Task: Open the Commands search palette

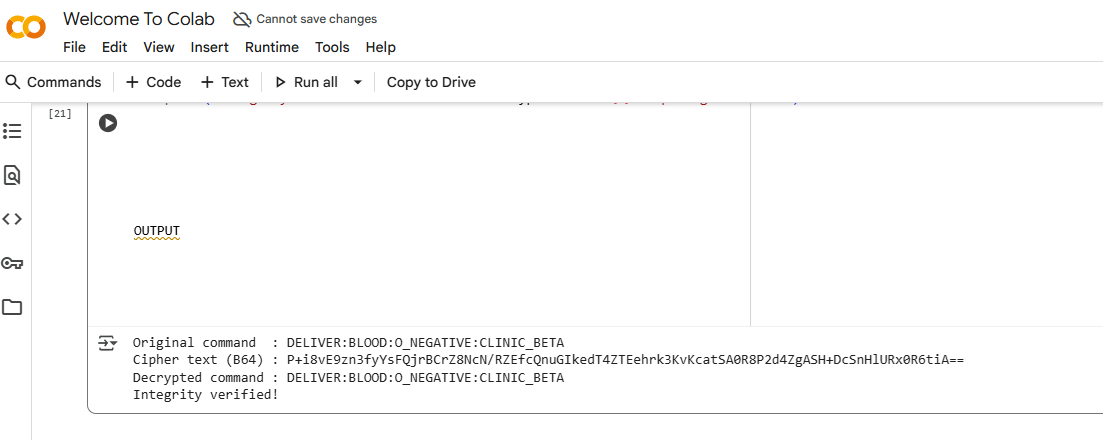Action: tap(54, 82)
